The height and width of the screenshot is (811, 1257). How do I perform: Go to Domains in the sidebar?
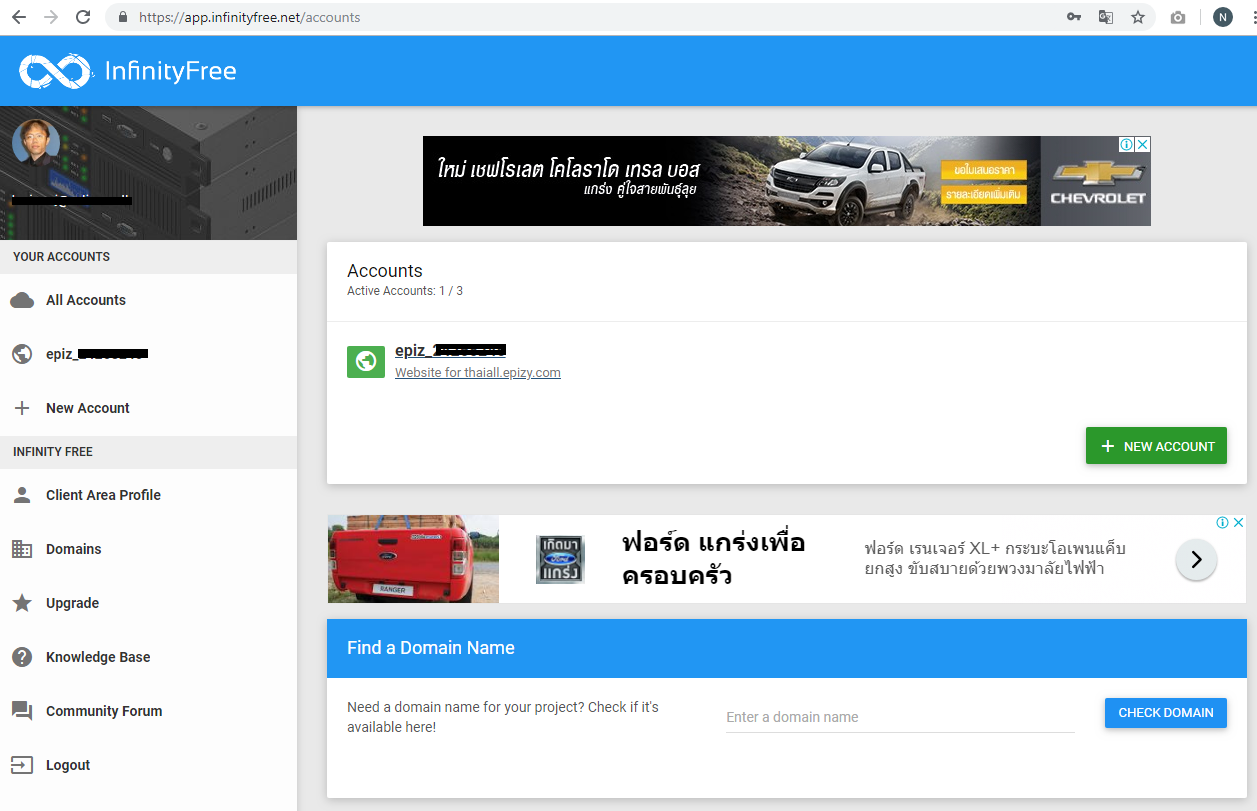tap(73, 549)
